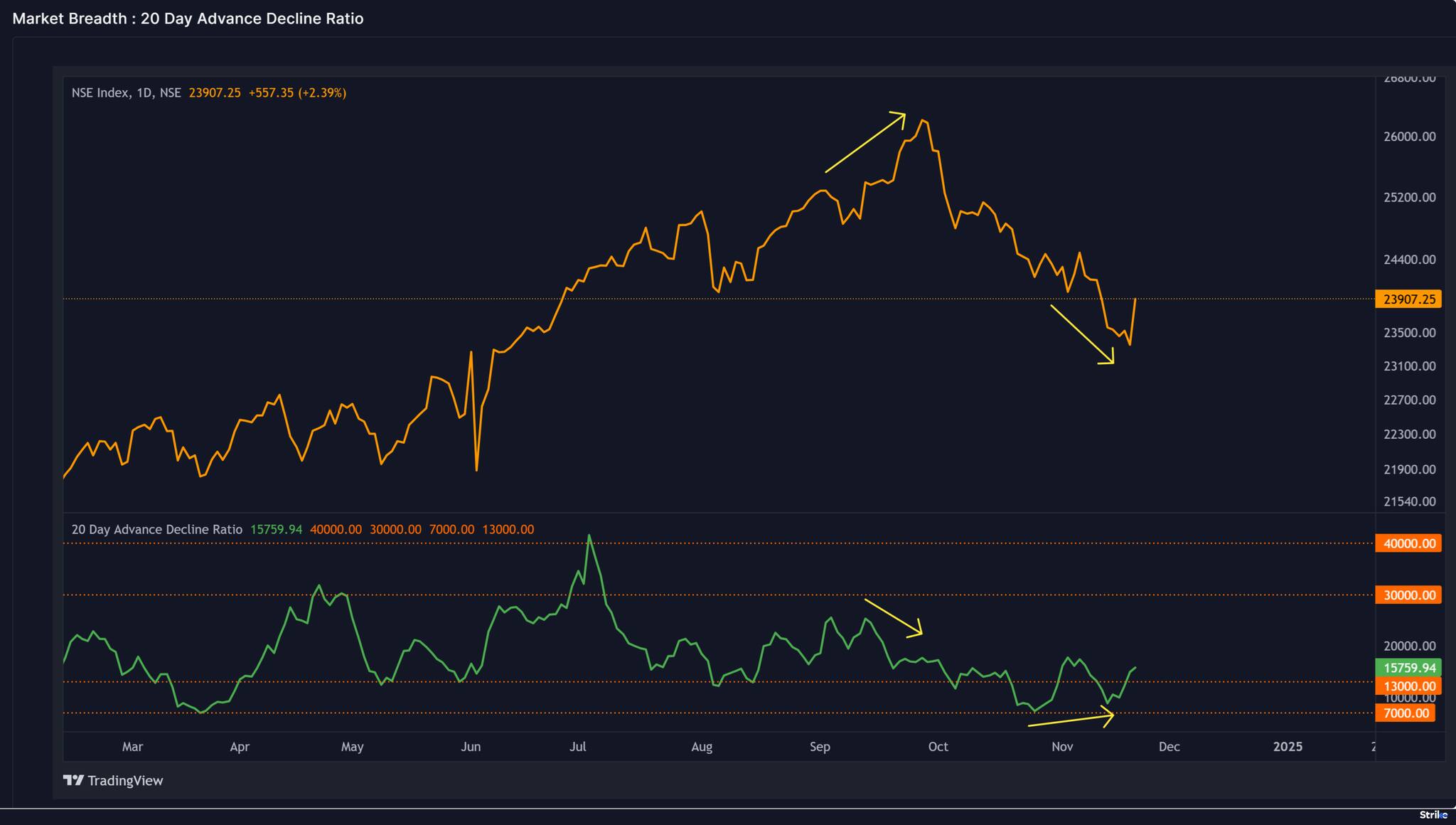Click the TradingView logo
The image size is (1456, 825).
(114, 780)
